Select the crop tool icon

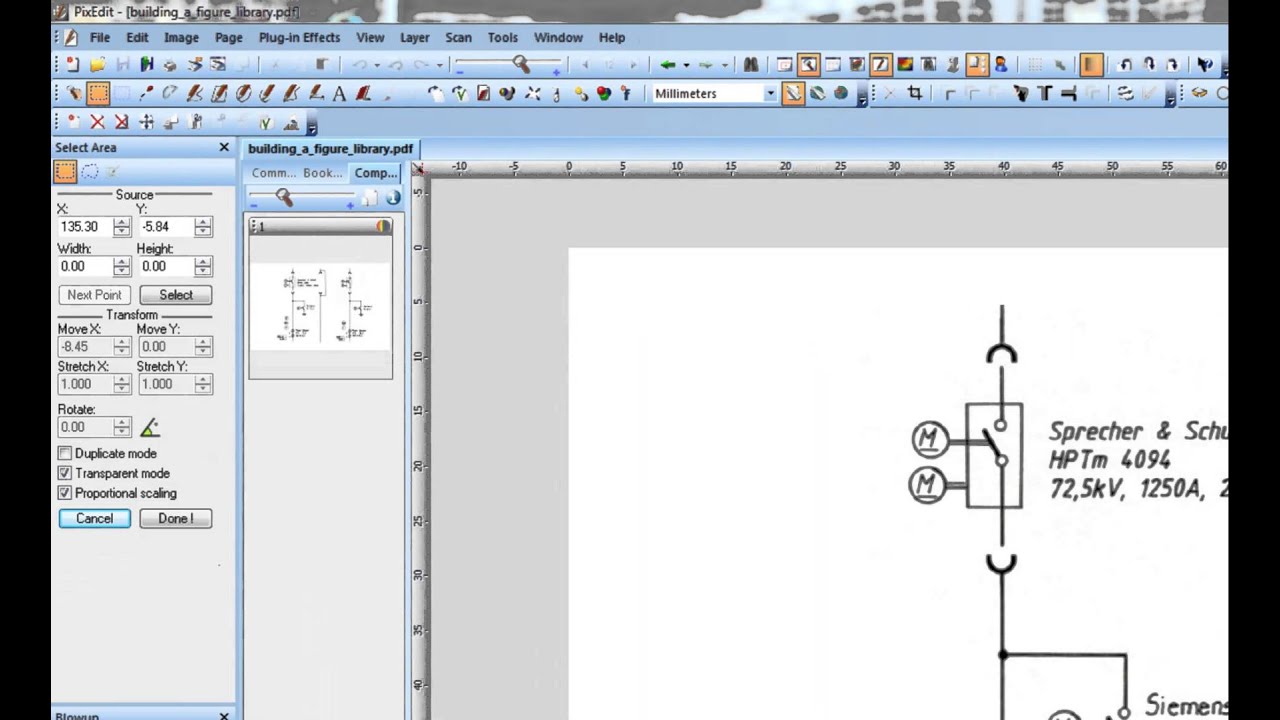[914, 94]
